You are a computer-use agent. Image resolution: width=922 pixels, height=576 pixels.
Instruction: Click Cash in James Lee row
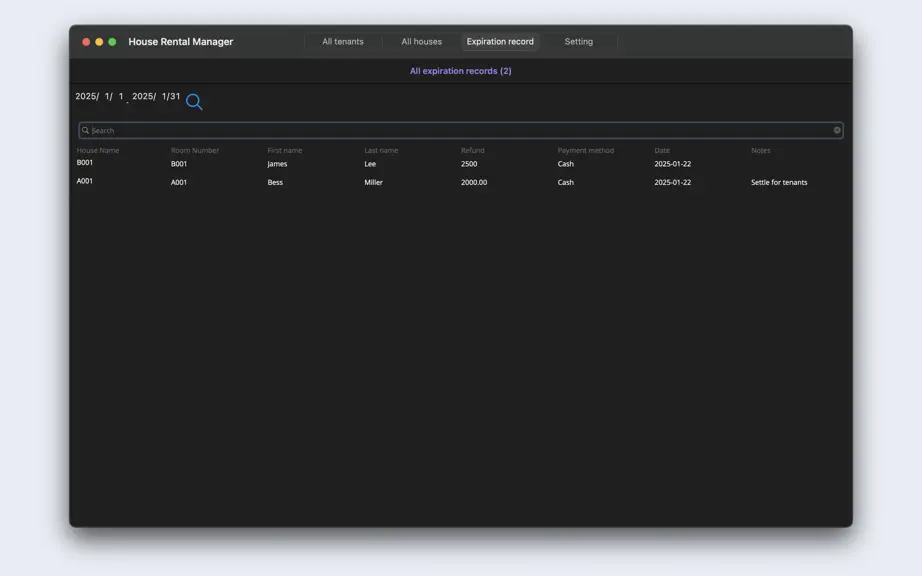click(566, 164)
